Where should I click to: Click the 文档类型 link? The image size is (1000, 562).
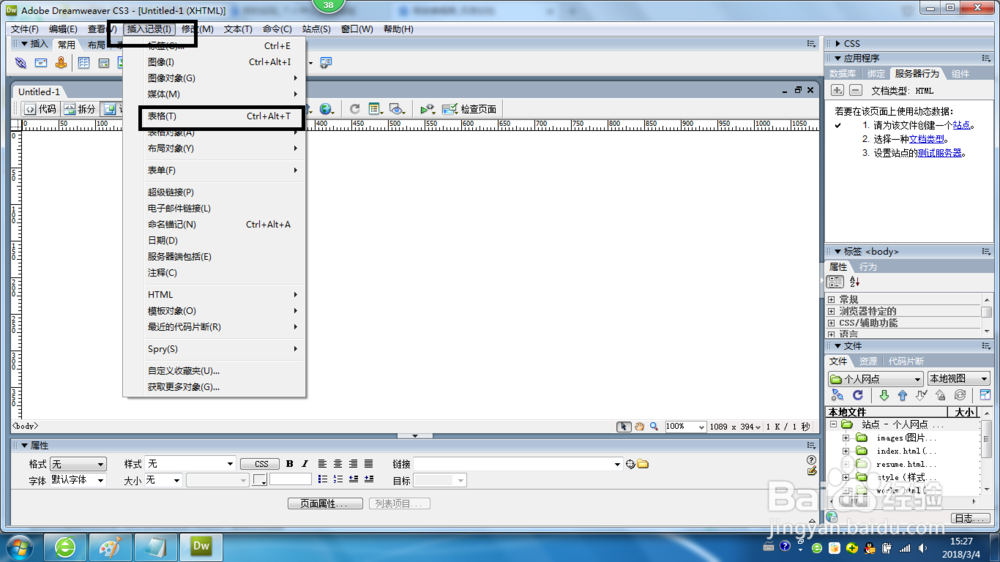coord(926,139)
